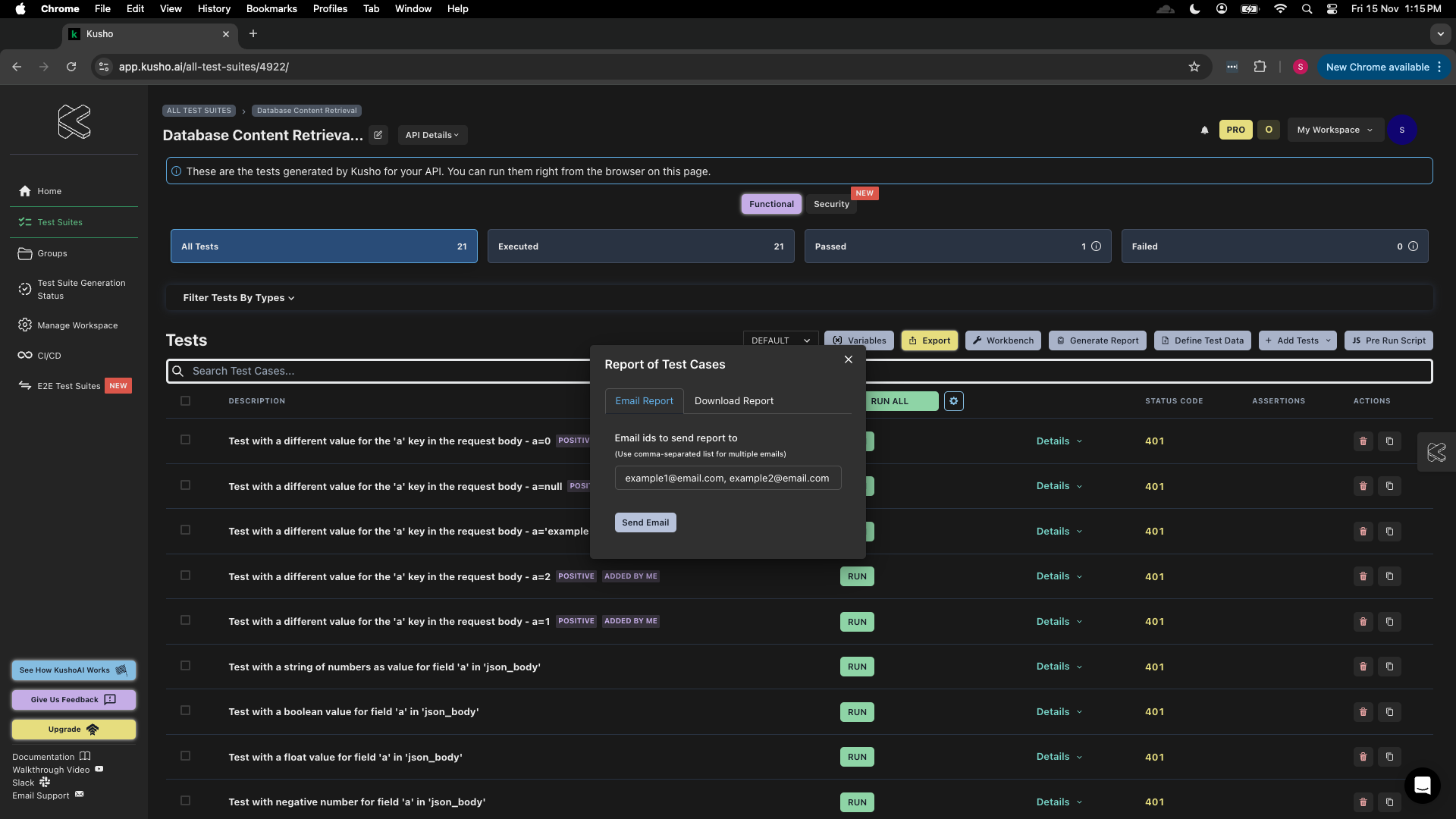Expand Details for the negative number test

point(1059,802)
